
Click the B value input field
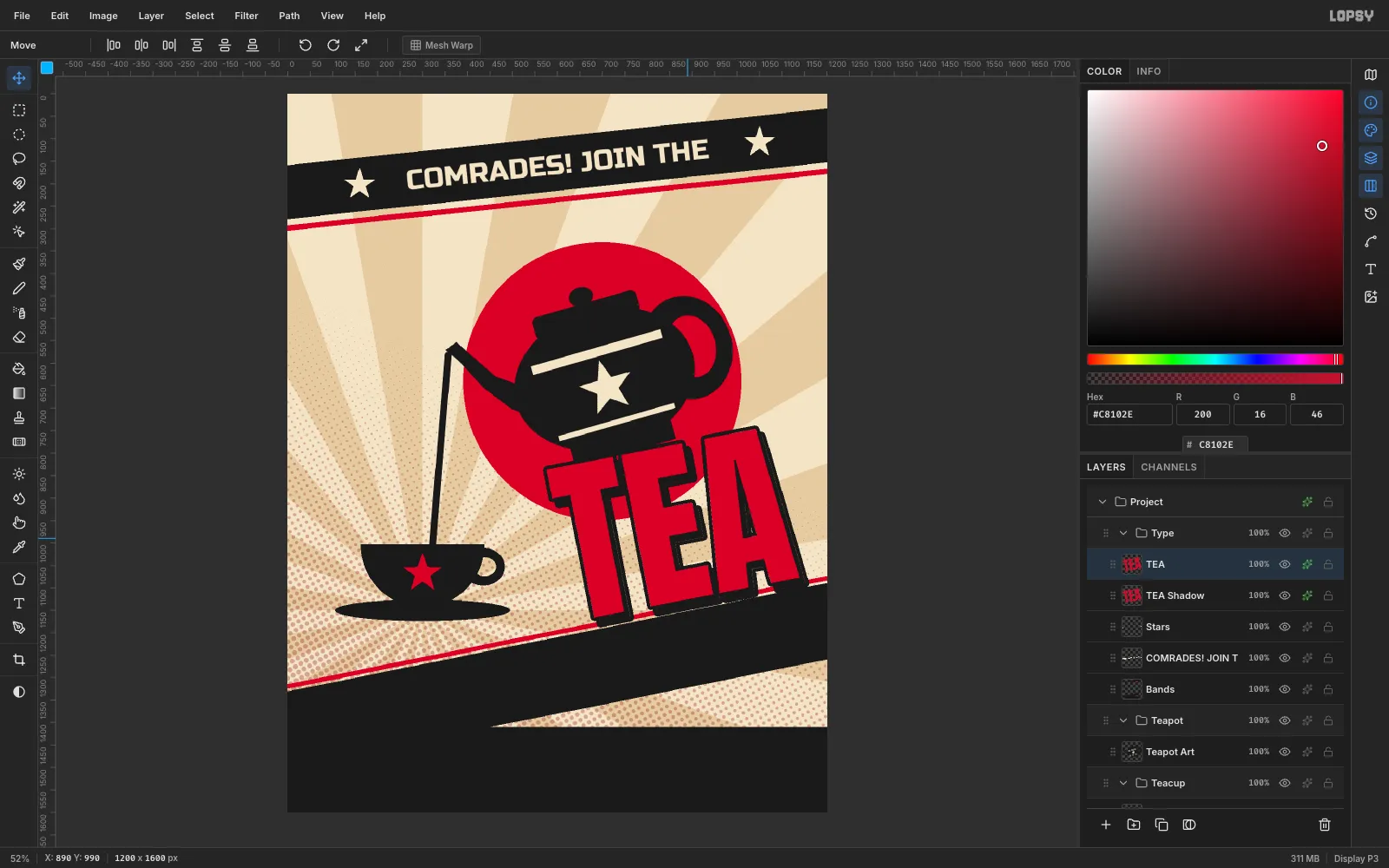click(1317, 415)
